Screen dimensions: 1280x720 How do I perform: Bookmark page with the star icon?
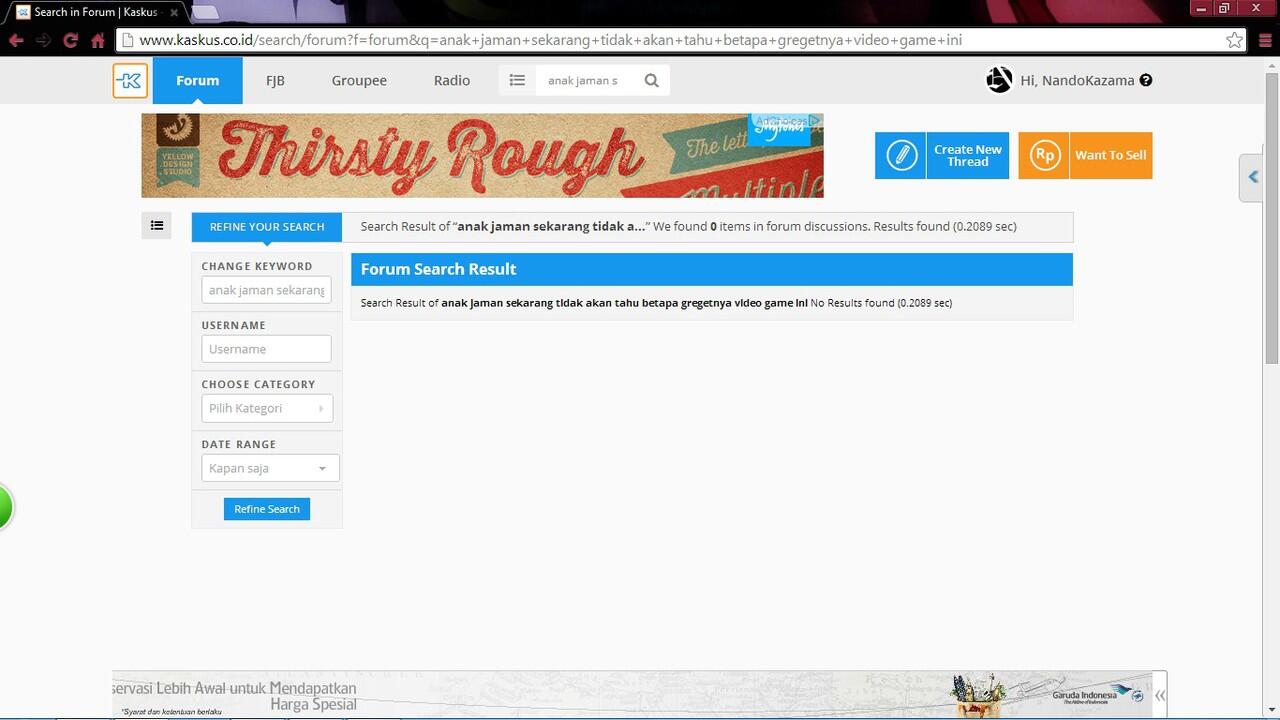[1234, 40]
